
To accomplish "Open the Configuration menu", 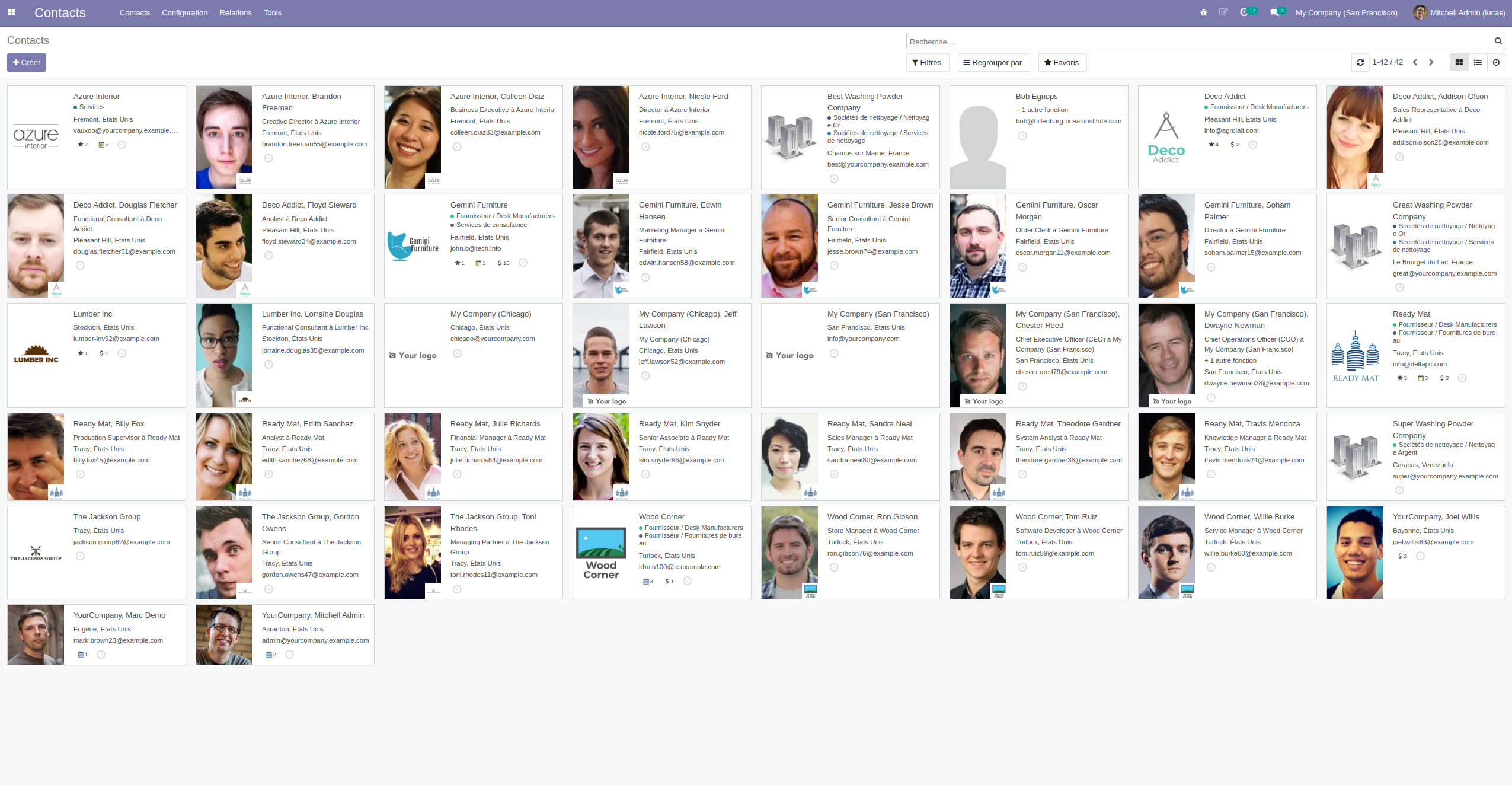I will [x=185, y=12].
